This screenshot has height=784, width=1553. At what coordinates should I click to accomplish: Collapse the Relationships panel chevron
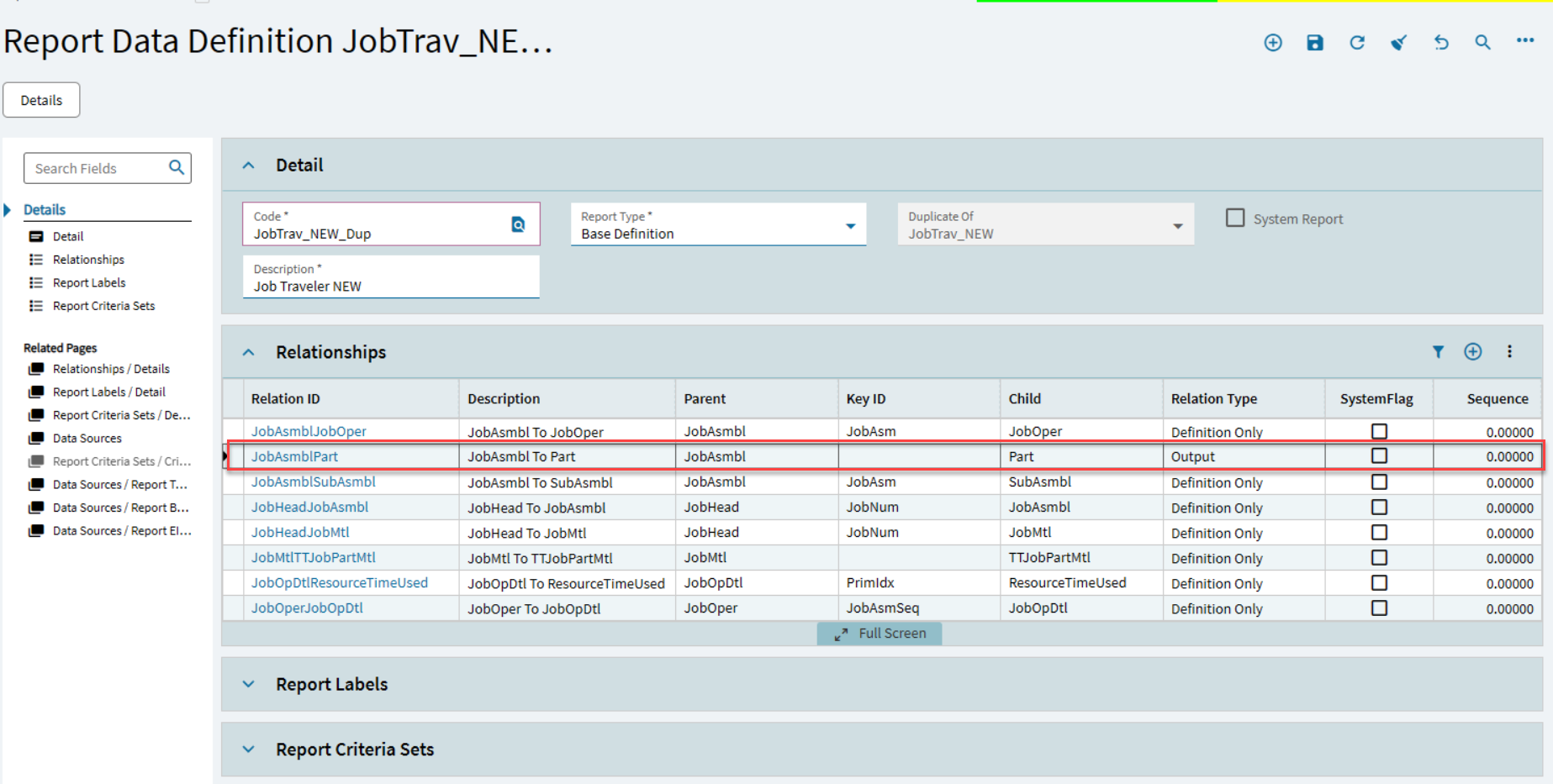249,352
